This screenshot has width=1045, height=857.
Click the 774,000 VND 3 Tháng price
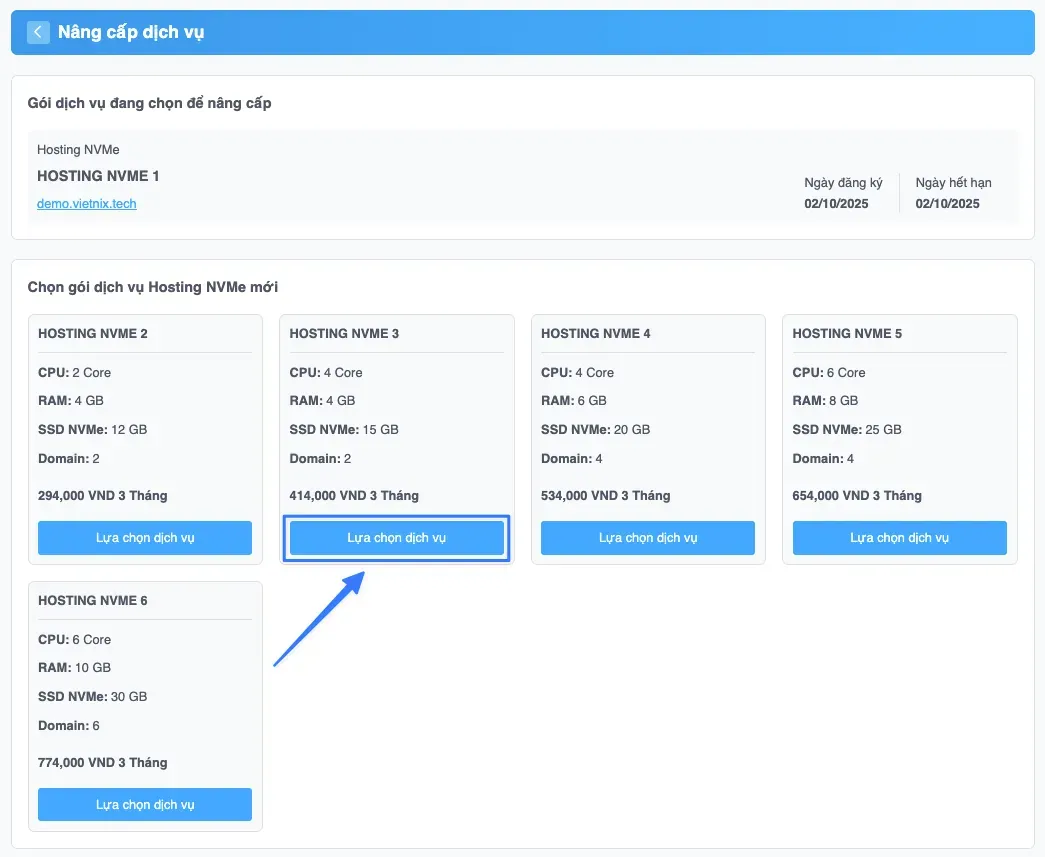103,762
